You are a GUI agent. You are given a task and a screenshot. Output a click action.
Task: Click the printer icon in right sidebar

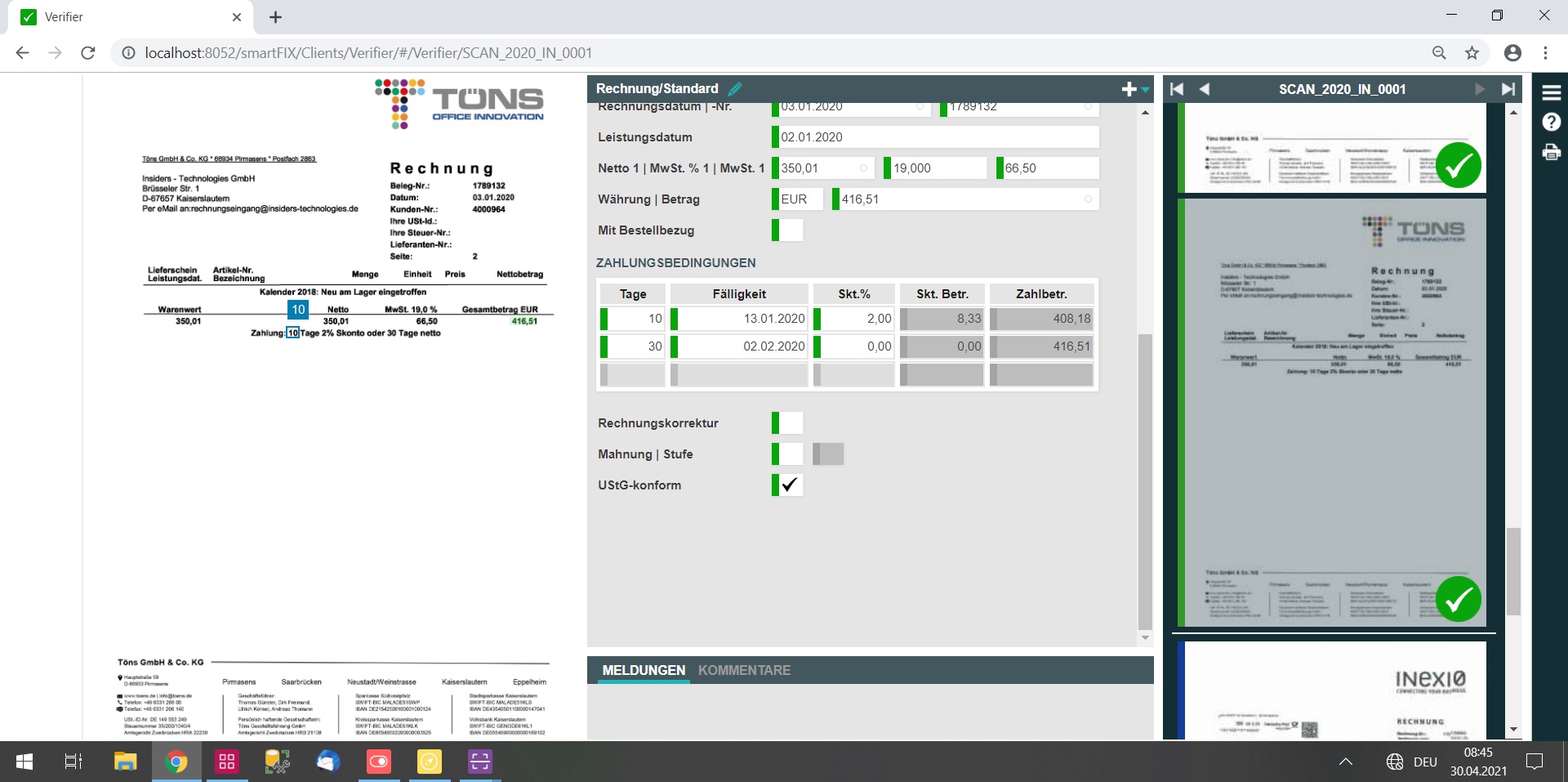[1551, 152]
